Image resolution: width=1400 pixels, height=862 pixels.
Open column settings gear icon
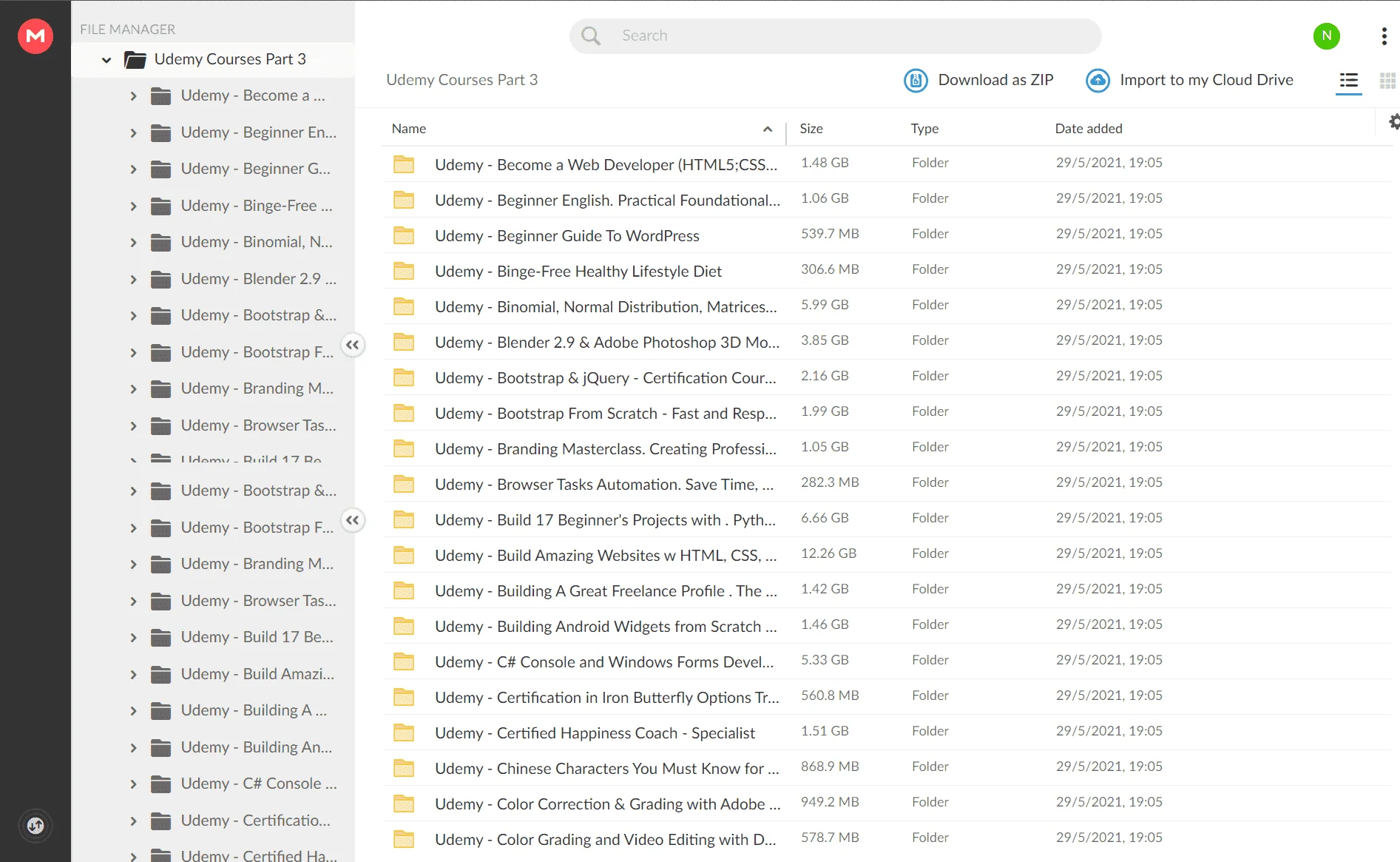tap(1393, 122)
